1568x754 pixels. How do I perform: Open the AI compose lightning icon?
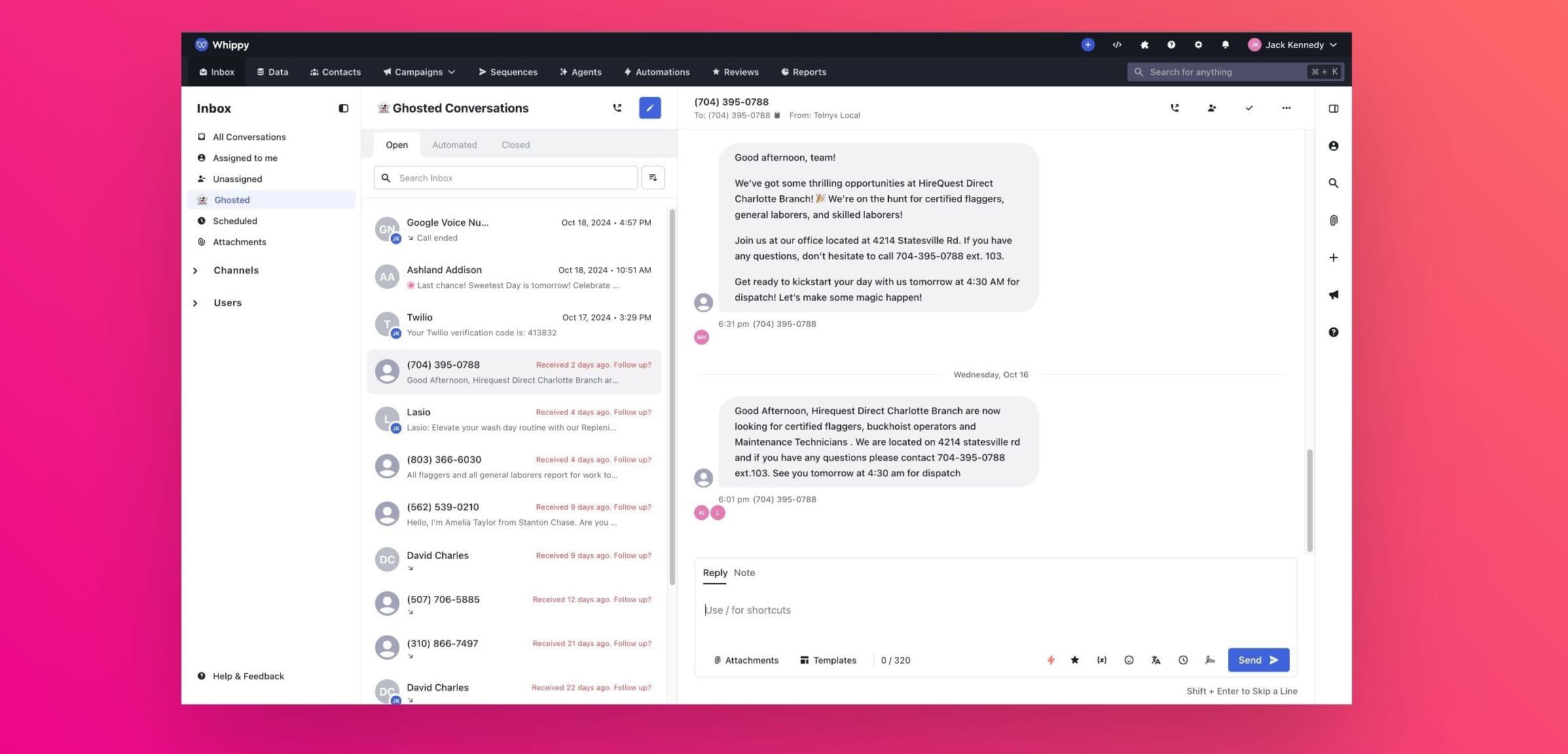(1051, 660)
